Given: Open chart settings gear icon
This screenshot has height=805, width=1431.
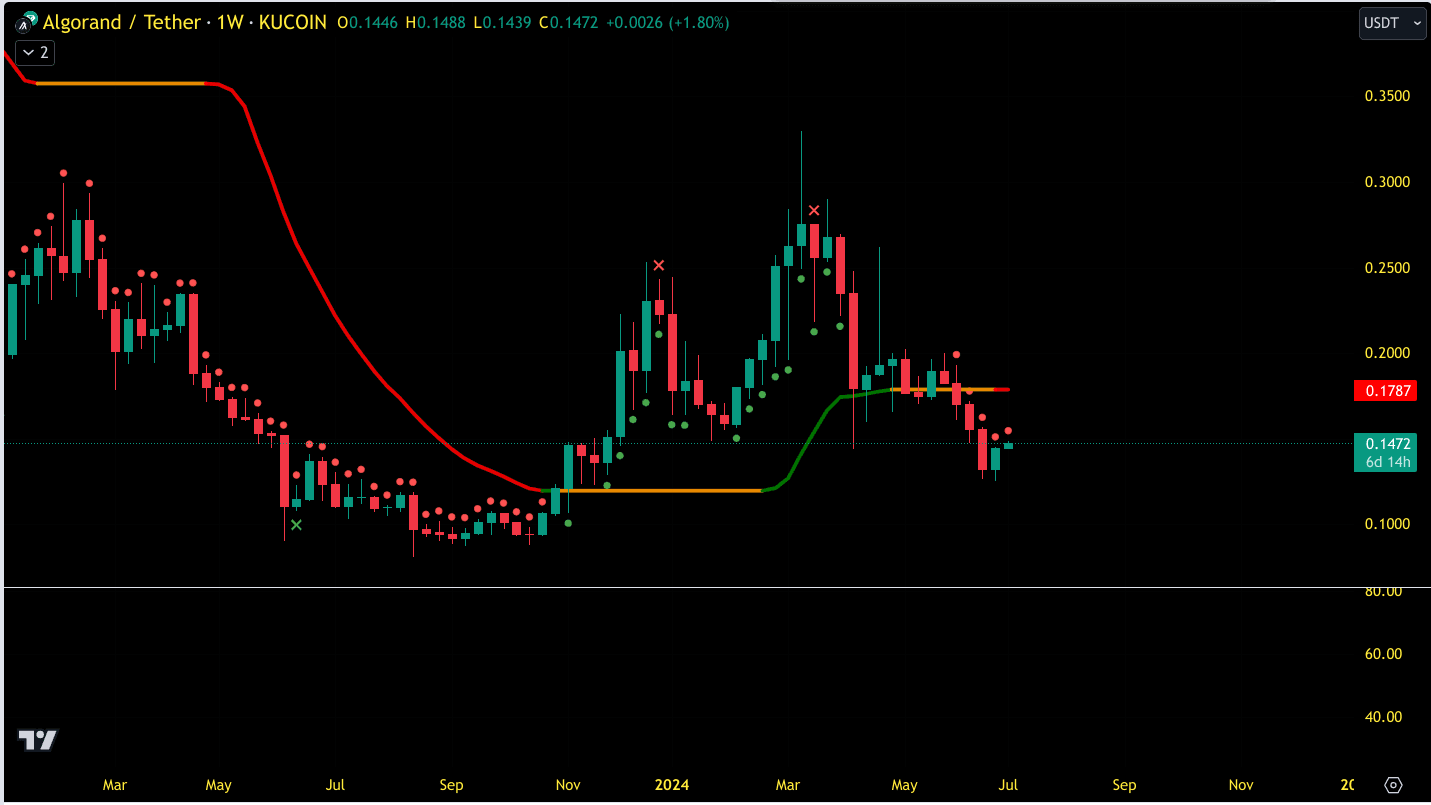Looking at the screenshot, I should [1394, 785].
